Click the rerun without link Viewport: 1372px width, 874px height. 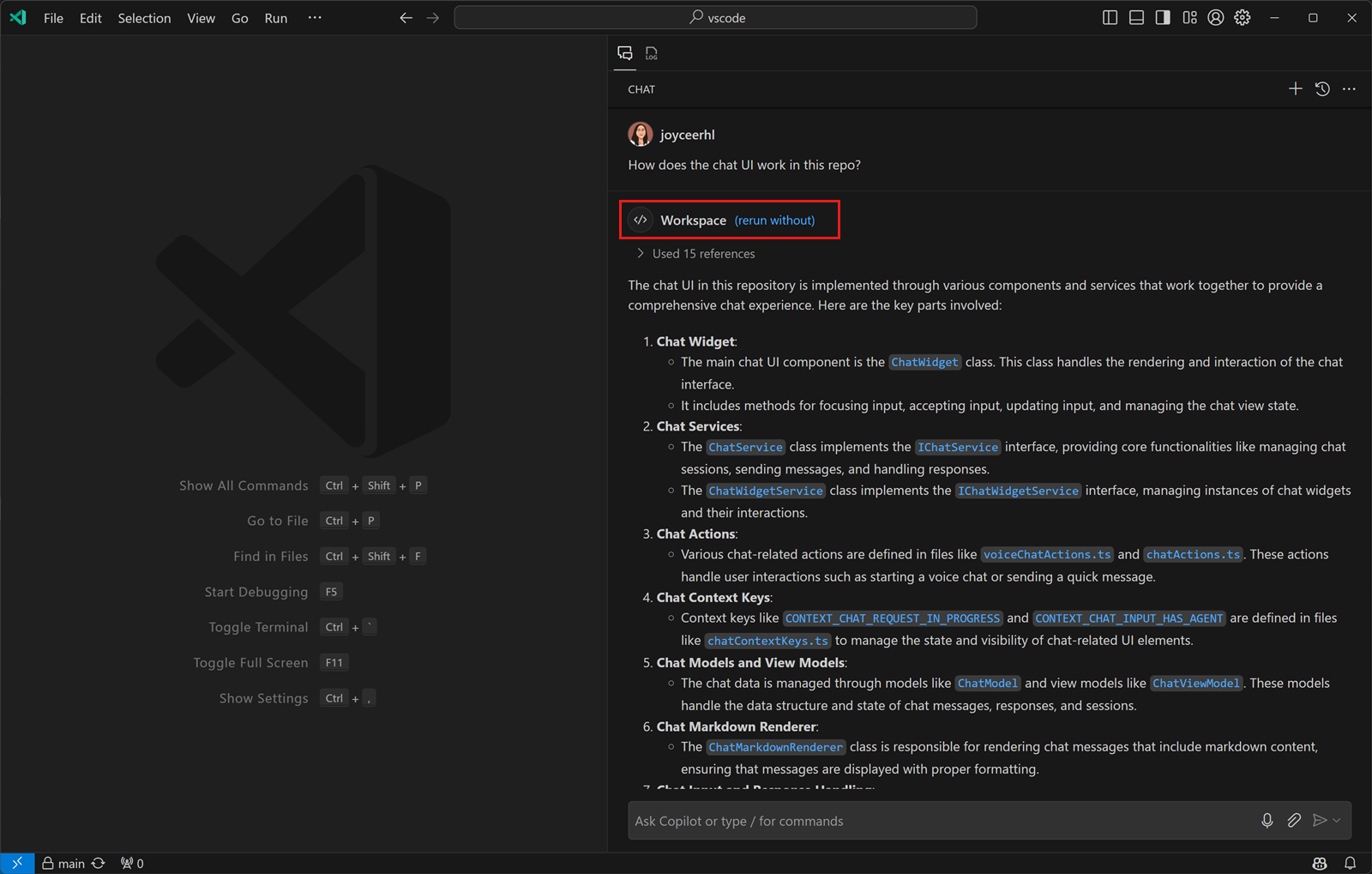pos(773,220)
